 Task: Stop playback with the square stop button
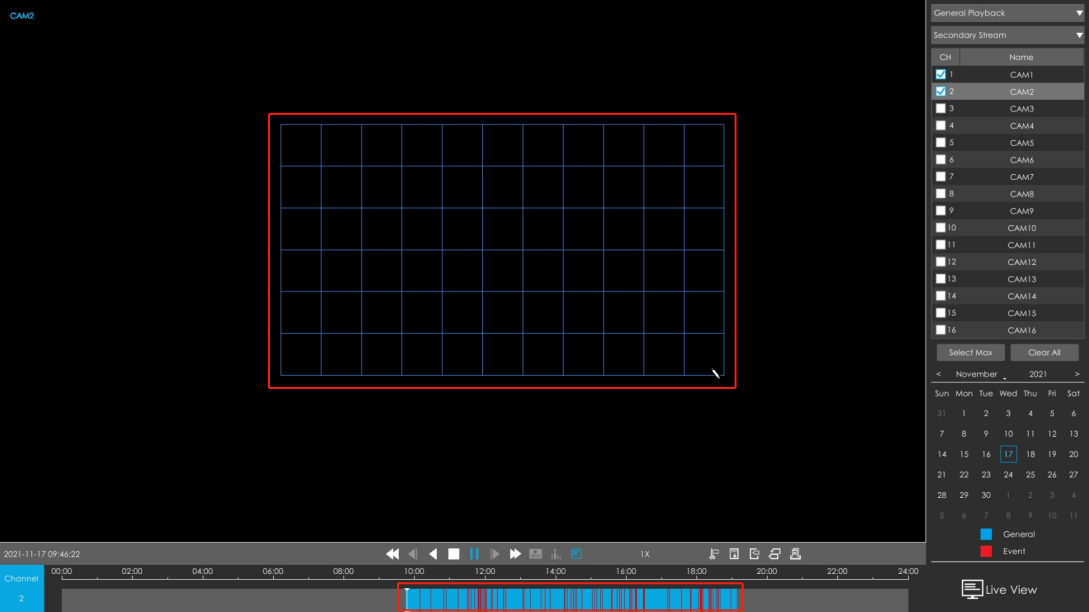[454, 554]
